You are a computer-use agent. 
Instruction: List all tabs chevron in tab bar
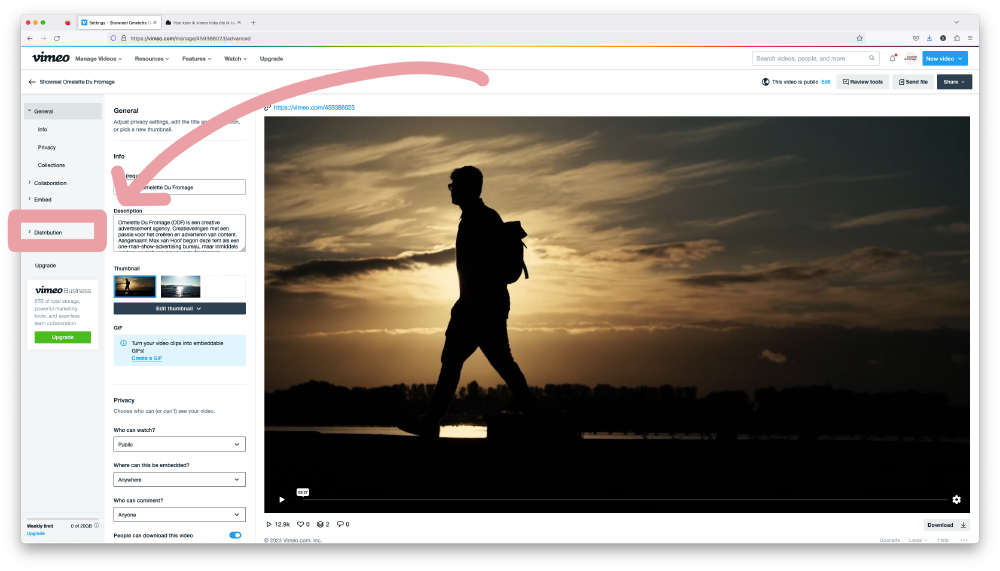click(956, 22)
